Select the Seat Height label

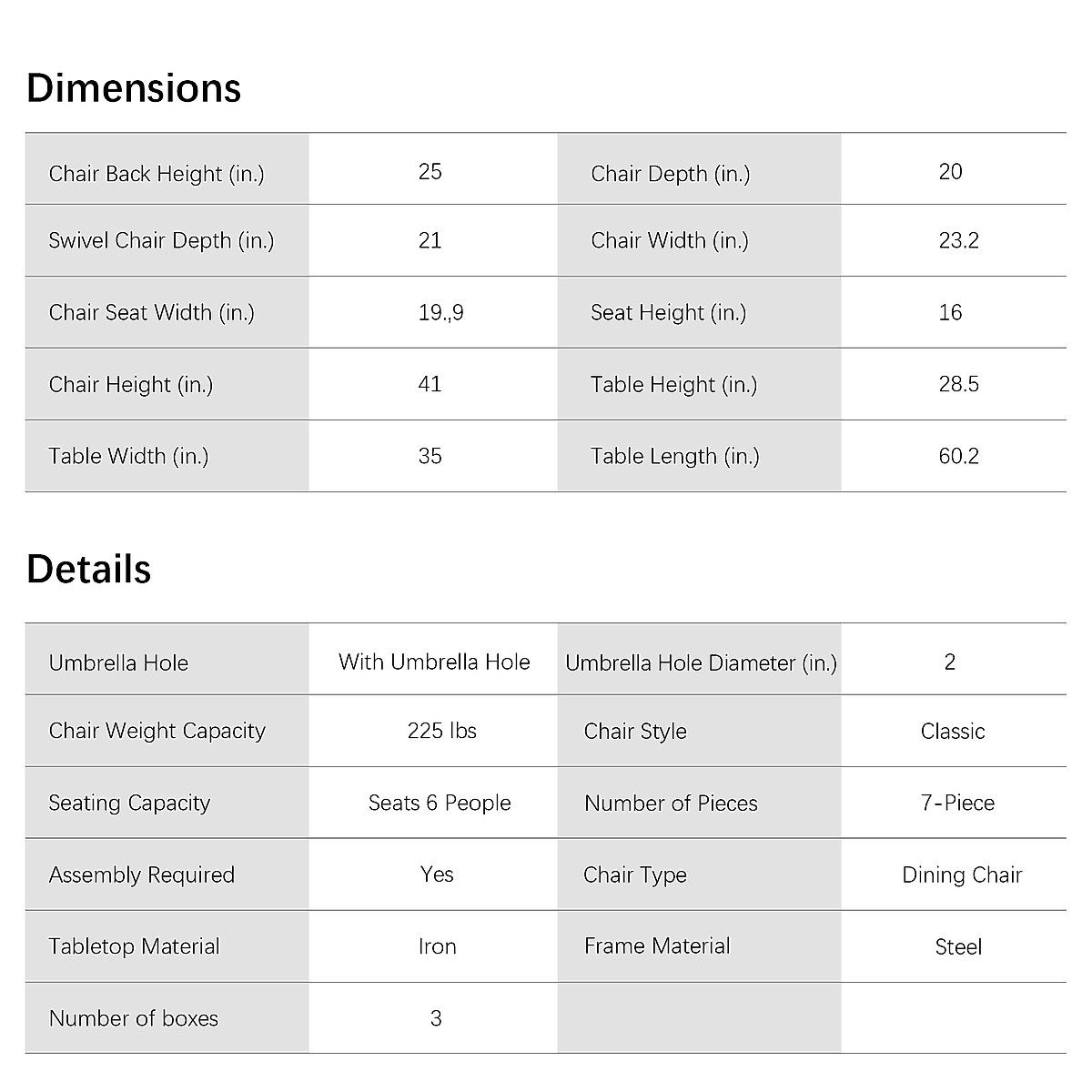tap(668, 312)
